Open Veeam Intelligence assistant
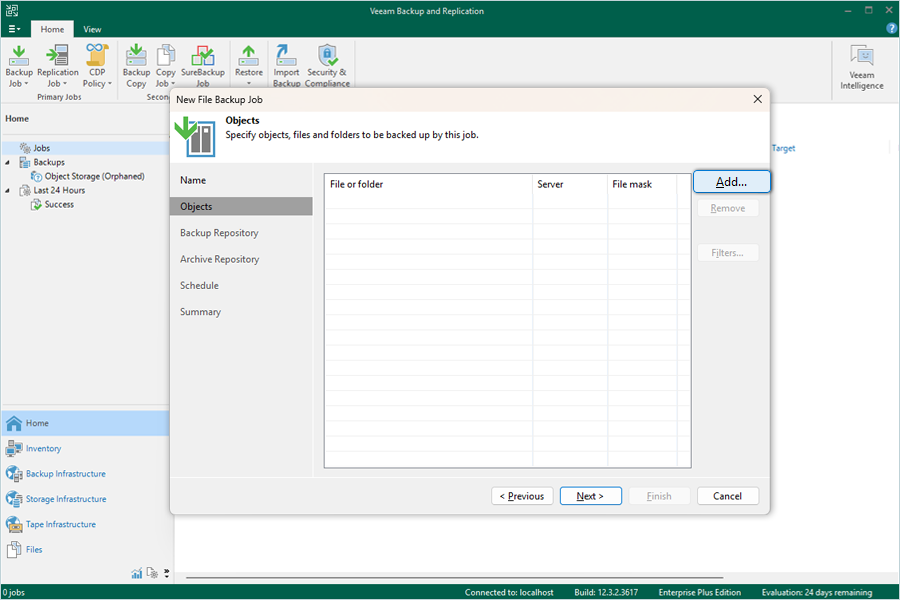The image size is (900, 600). click(x=862, y=68)
